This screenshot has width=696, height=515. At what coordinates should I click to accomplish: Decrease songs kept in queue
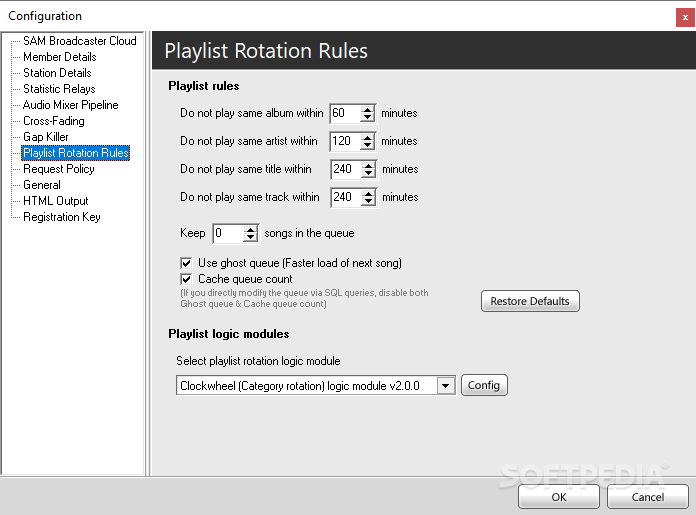click(x=250, y=238)
